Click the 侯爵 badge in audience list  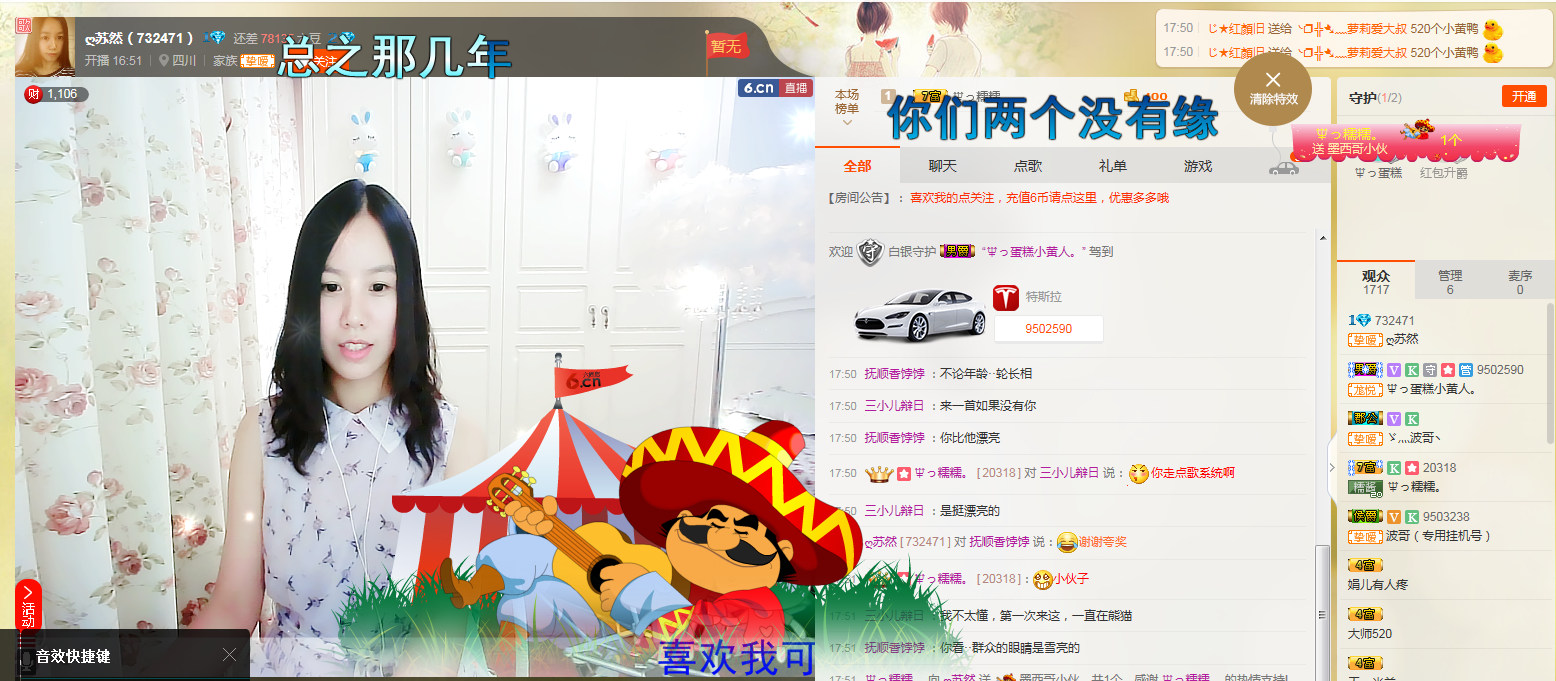pyautogui.click(x=1365, y=516)
